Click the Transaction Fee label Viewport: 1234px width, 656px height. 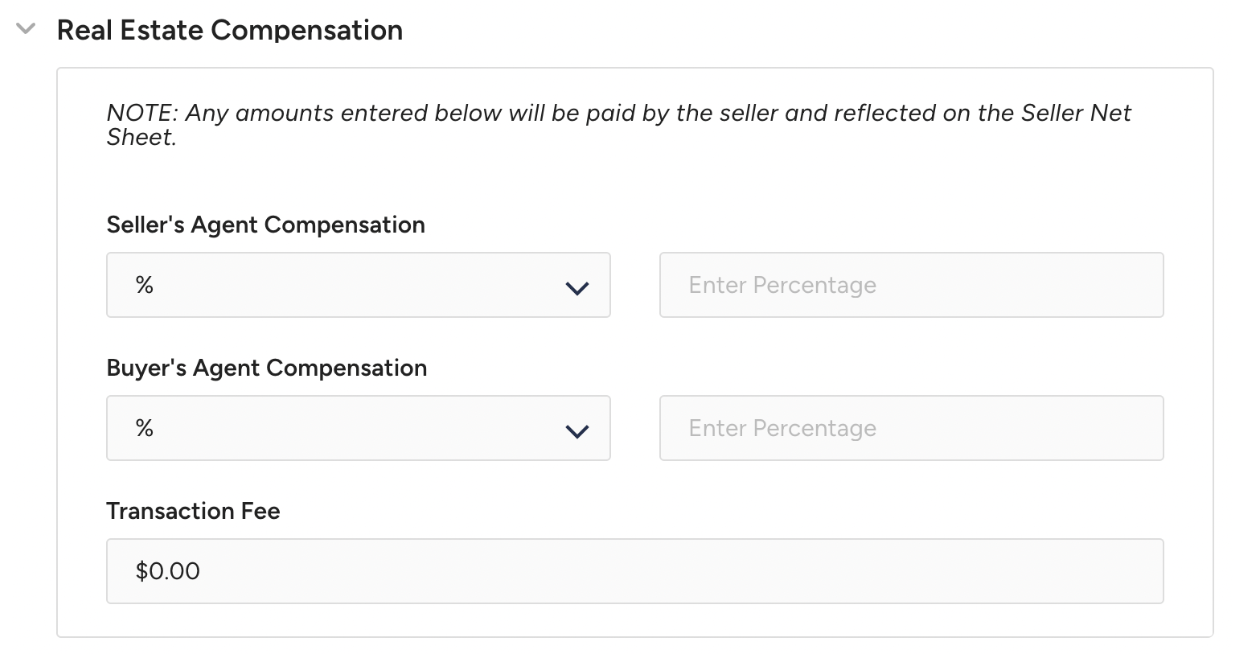193,511
